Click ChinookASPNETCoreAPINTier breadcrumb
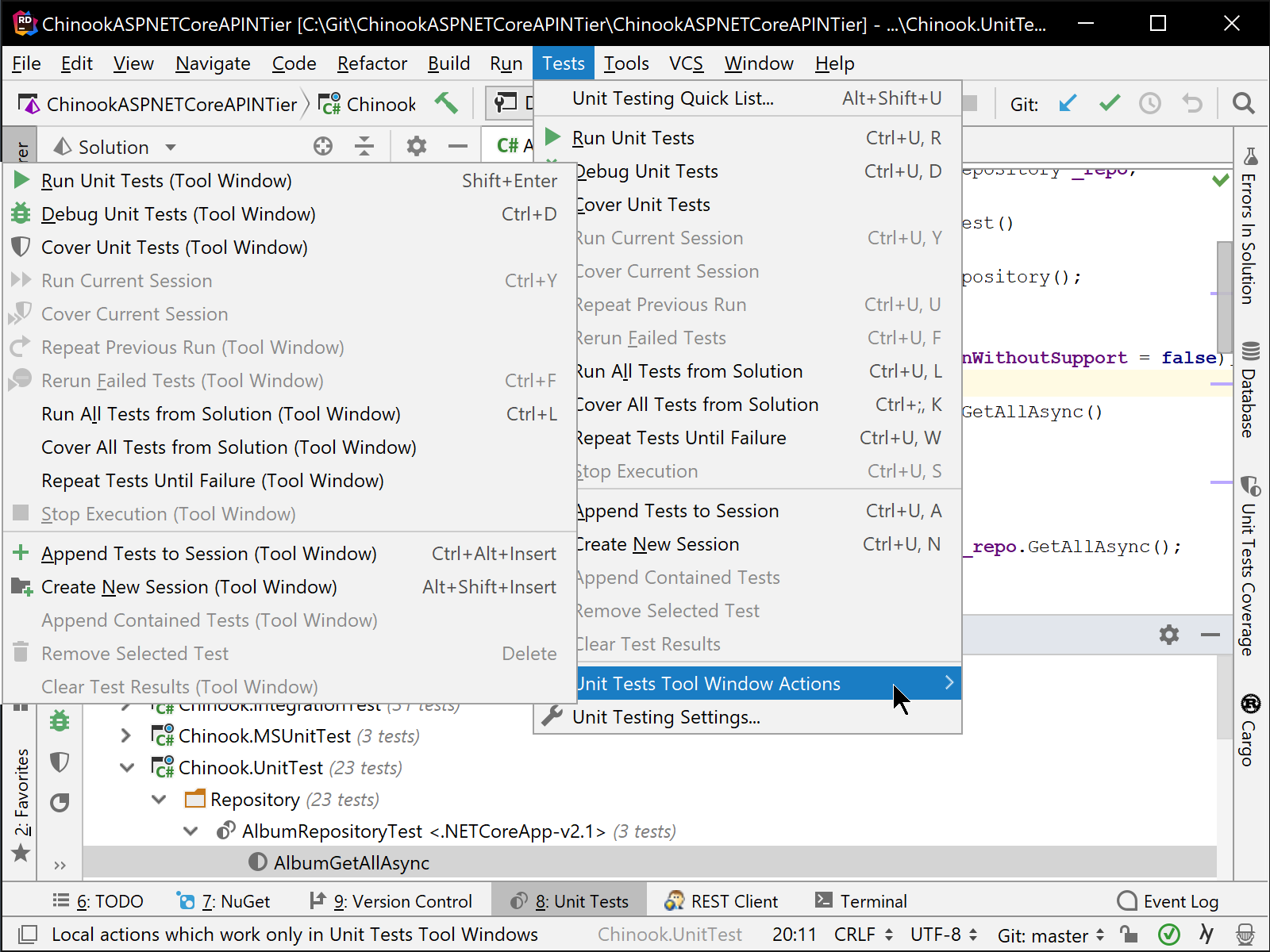 pyautogui.click(x=158, y=104)
